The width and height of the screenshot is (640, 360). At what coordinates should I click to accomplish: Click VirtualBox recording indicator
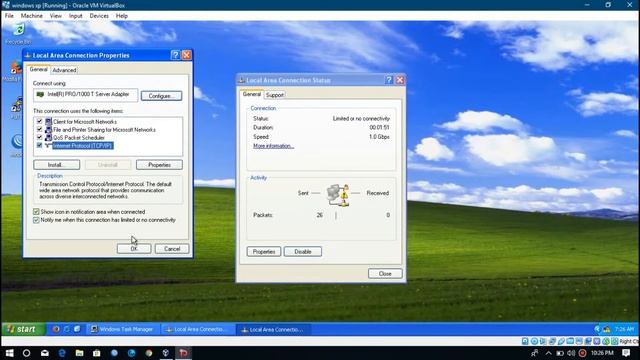pyautogui.click(x=588, y=341)
